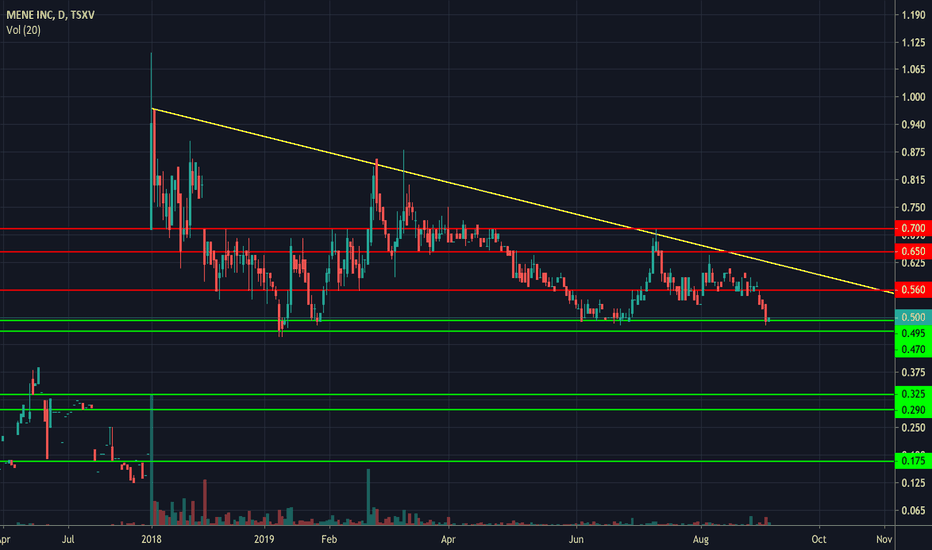Click the 0.815 price axis value

(913, 180)
